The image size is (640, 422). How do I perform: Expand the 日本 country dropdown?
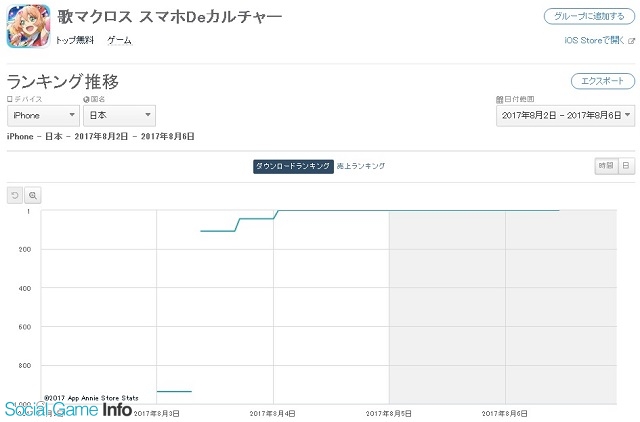pyautogui.click(x=119, y=115)
